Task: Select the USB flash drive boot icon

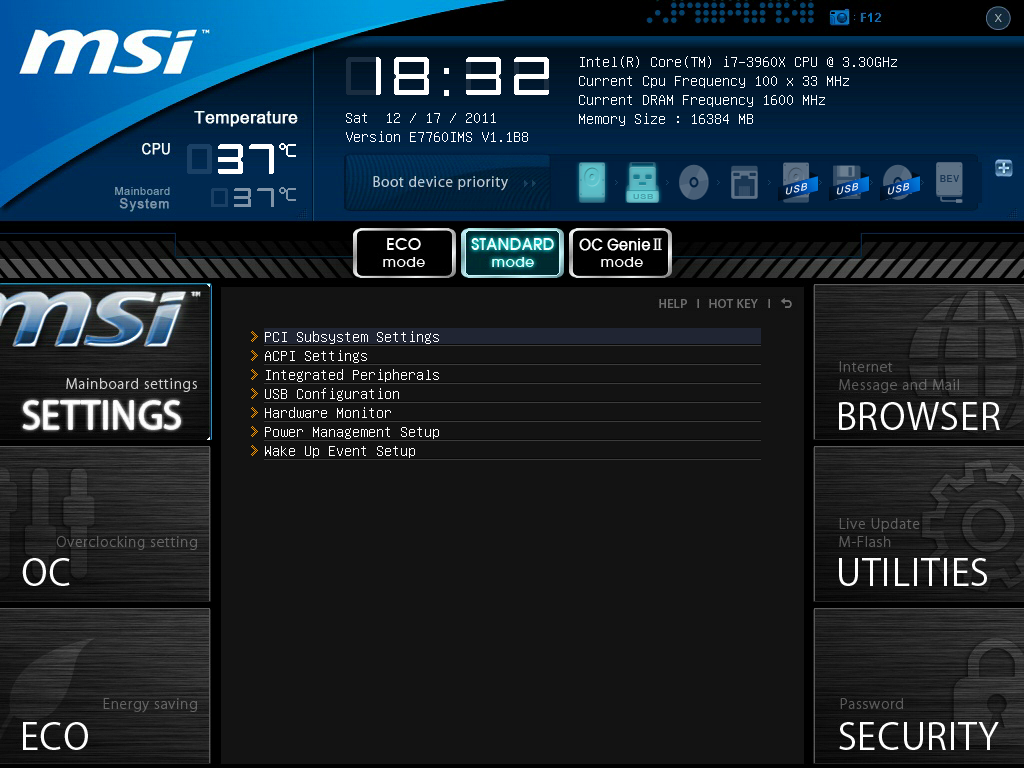Action: [x=643, y=182]
